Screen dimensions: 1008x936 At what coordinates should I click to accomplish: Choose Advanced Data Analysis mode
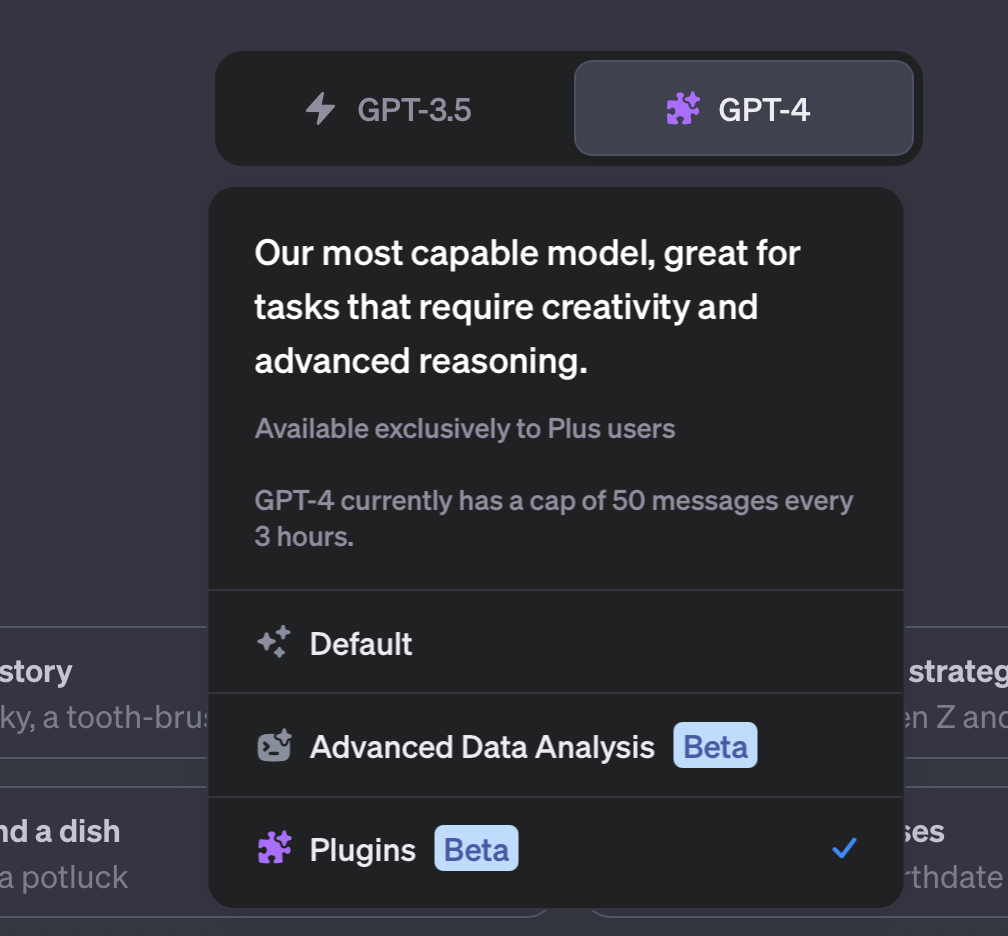click(556, 746)
